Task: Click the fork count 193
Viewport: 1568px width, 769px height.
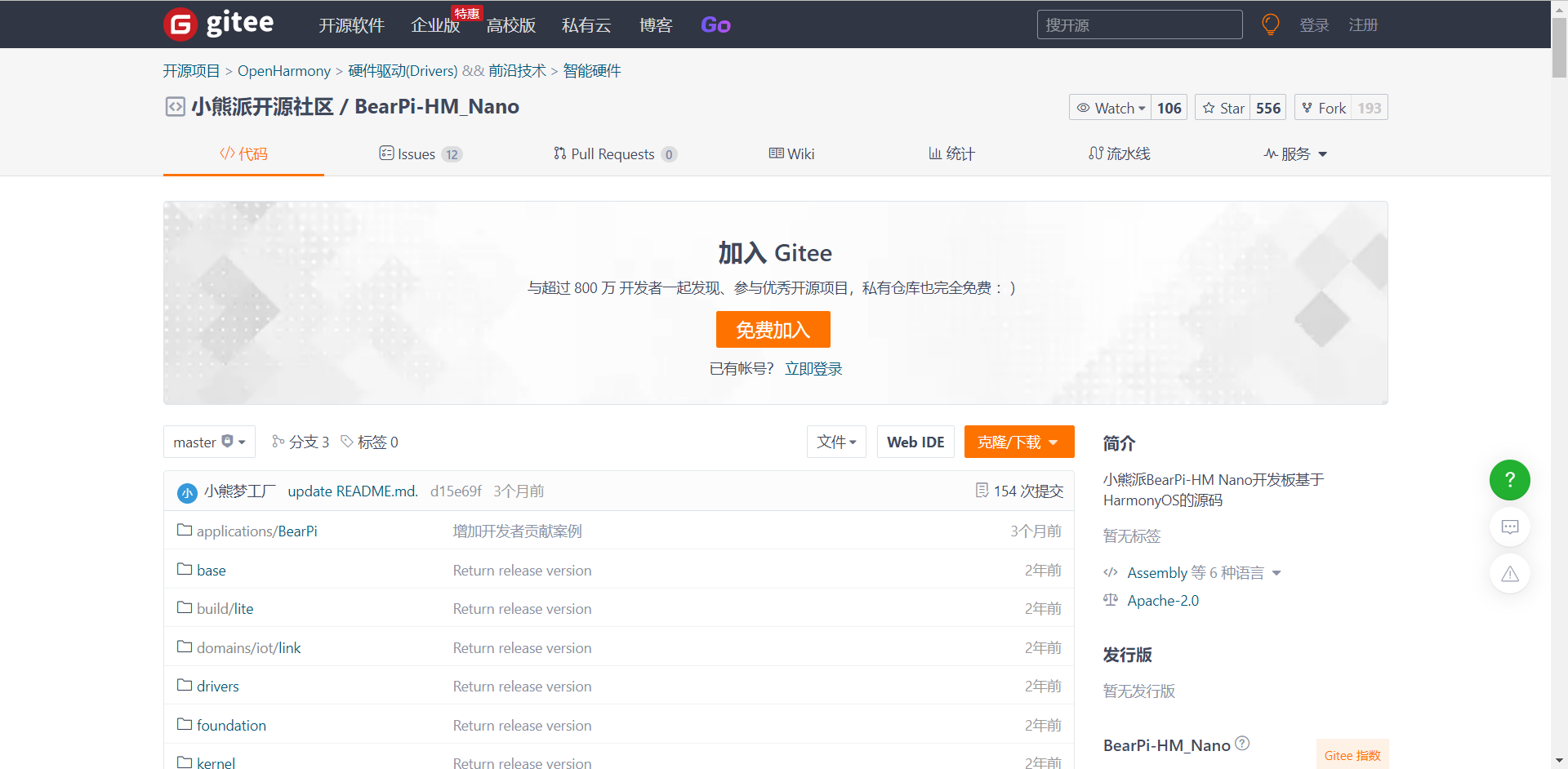Action: click(x=1370, y=108)
